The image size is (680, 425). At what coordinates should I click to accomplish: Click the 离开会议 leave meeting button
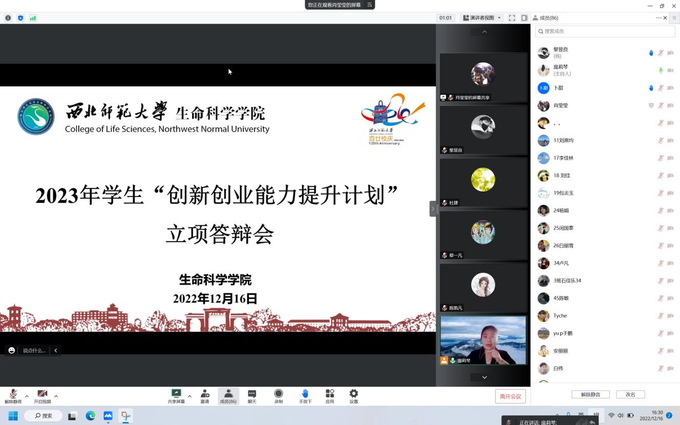[x=510, y=396]
